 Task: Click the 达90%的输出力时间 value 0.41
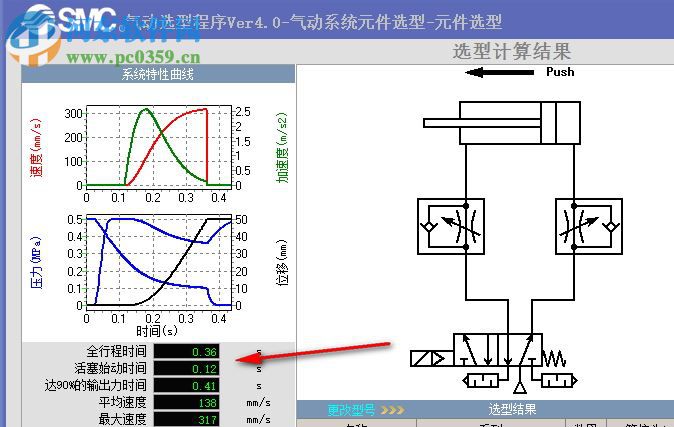coord(186,386)
